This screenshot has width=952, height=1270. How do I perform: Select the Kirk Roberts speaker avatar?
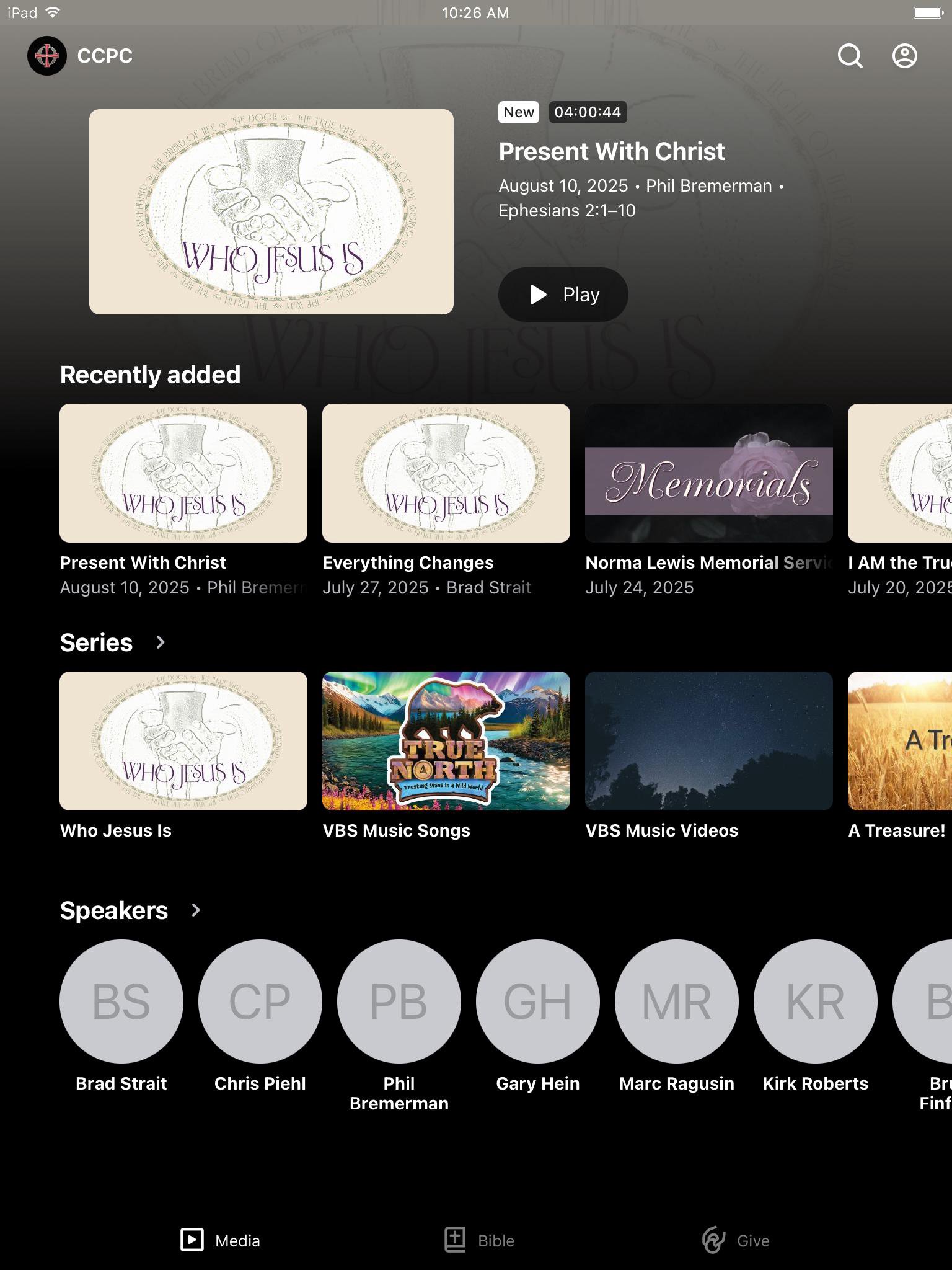coord(816,1001)
